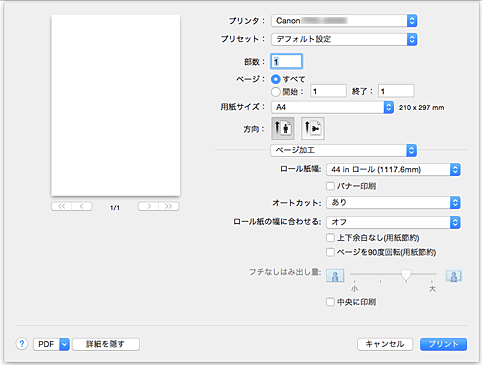482x365 pixels.
Task: Click the フチなしはみ出し量 slider handle
Action: coord(406,275)
